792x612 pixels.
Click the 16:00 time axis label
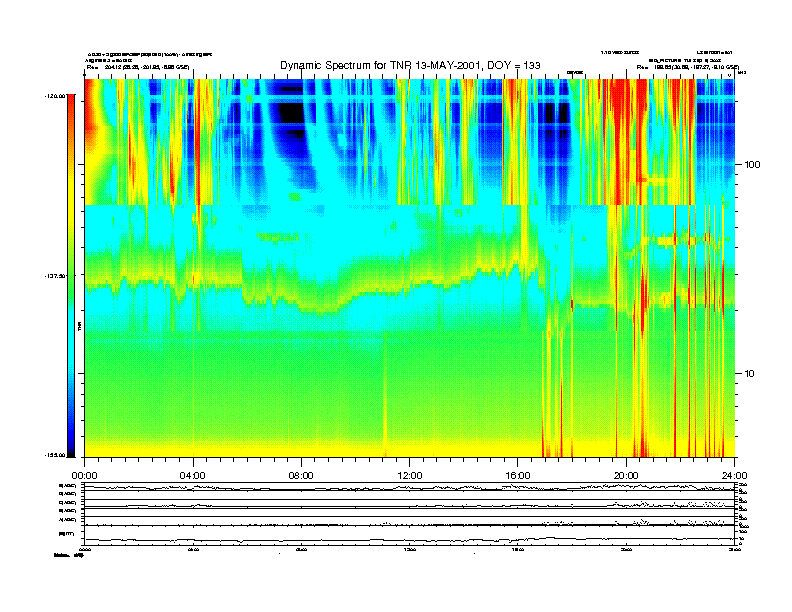coord(518,476)
